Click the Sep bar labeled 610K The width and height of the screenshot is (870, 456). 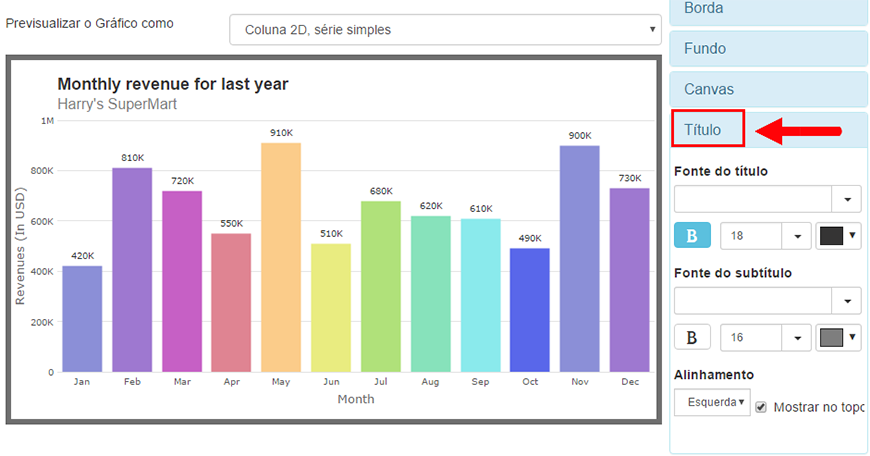(x=480, y=295)
